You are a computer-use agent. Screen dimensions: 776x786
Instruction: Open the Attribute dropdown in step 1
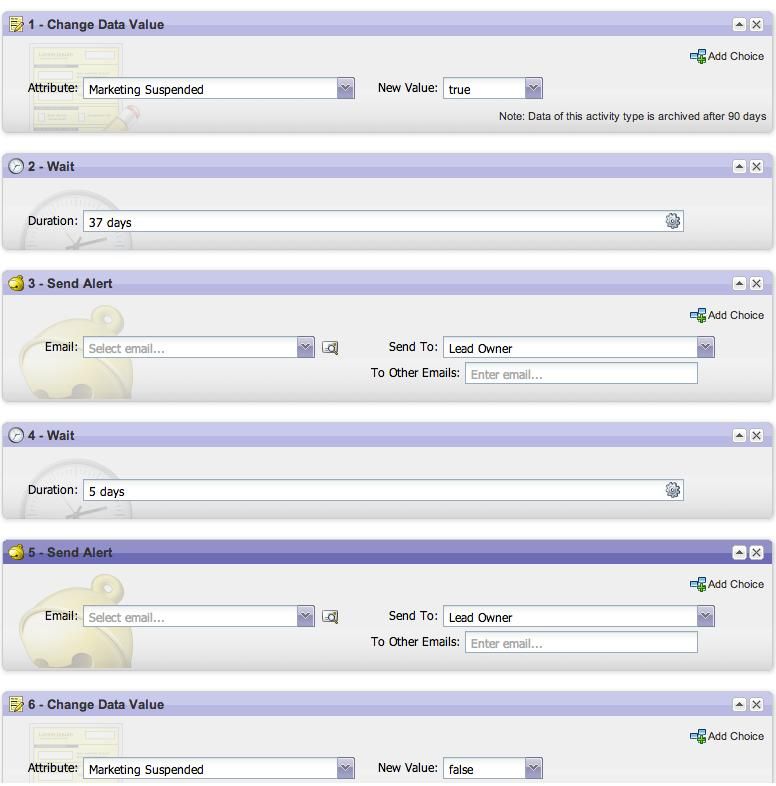click(x=345, y=89)
